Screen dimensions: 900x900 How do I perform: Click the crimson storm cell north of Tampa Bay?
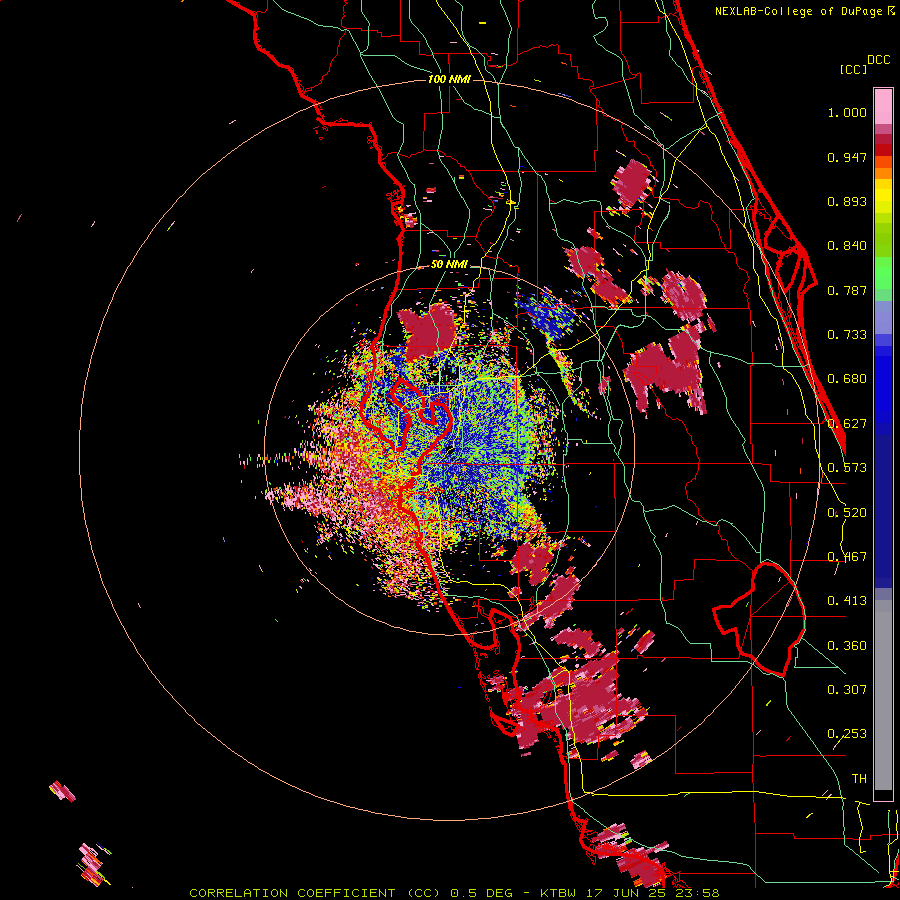tap(428, 331)
